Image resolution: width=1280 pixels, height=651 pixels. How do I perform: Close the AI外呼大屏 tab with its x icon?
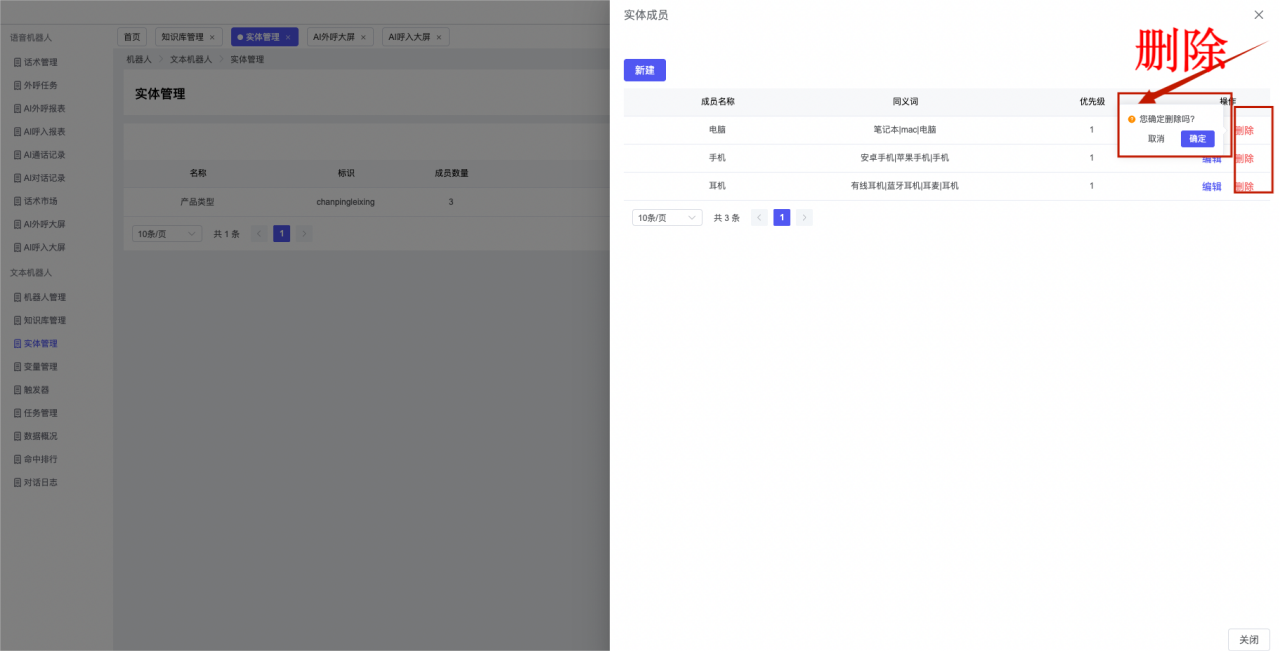(363, 37)
